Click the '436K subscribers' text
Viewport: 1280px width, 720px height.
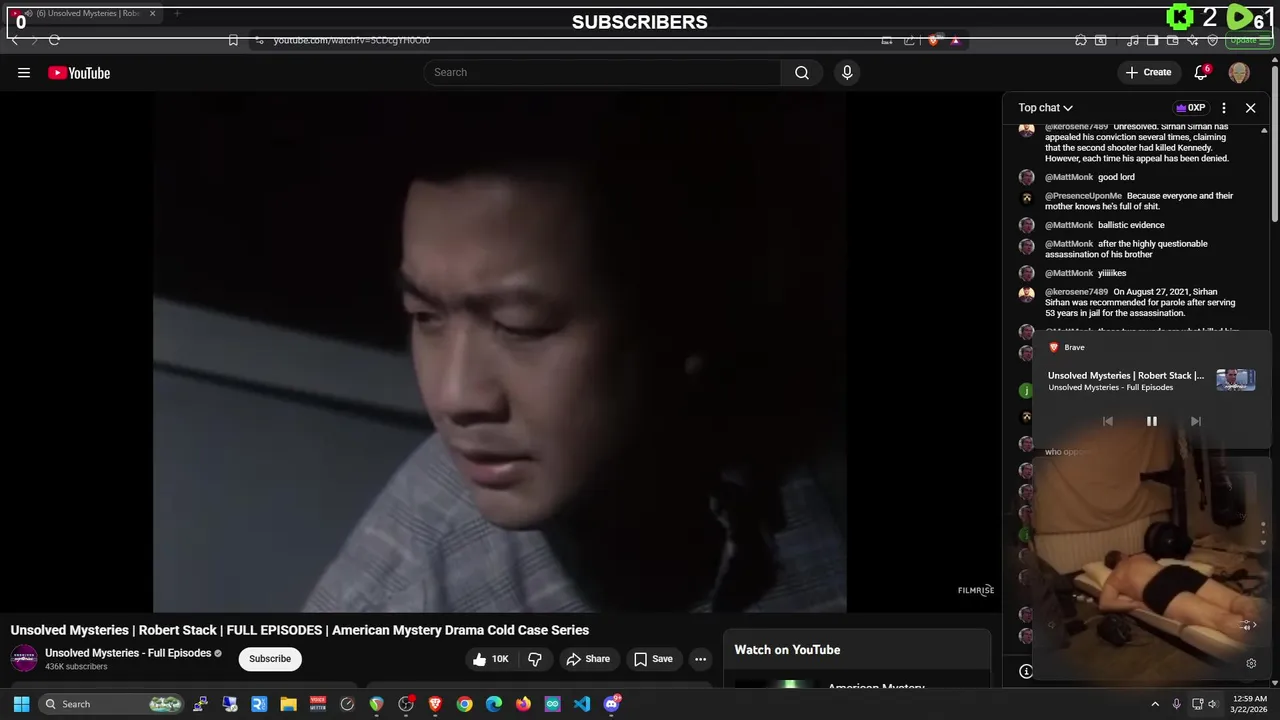76,667
